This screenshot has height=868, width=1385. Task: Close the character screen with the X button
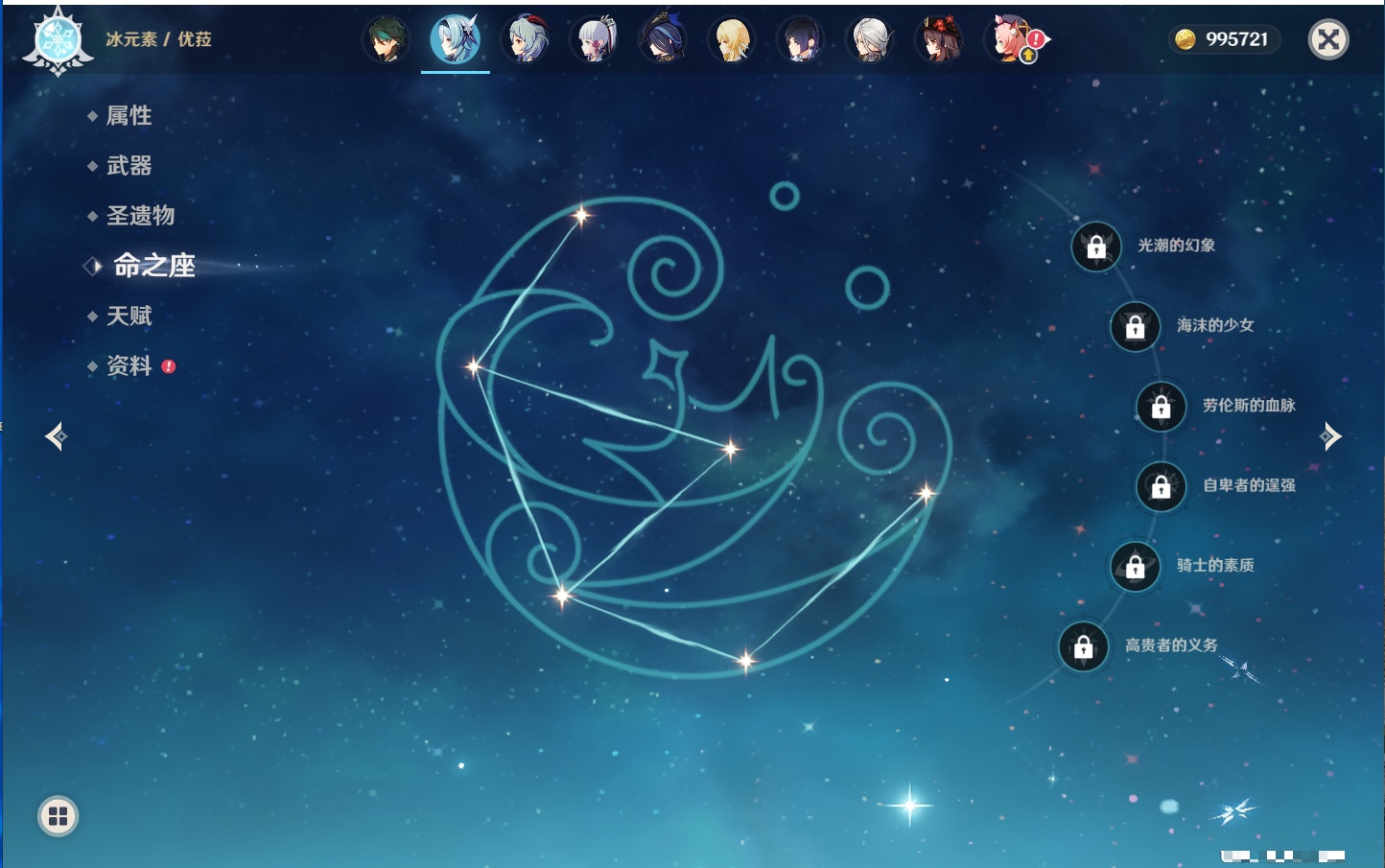pos(1328,39)
